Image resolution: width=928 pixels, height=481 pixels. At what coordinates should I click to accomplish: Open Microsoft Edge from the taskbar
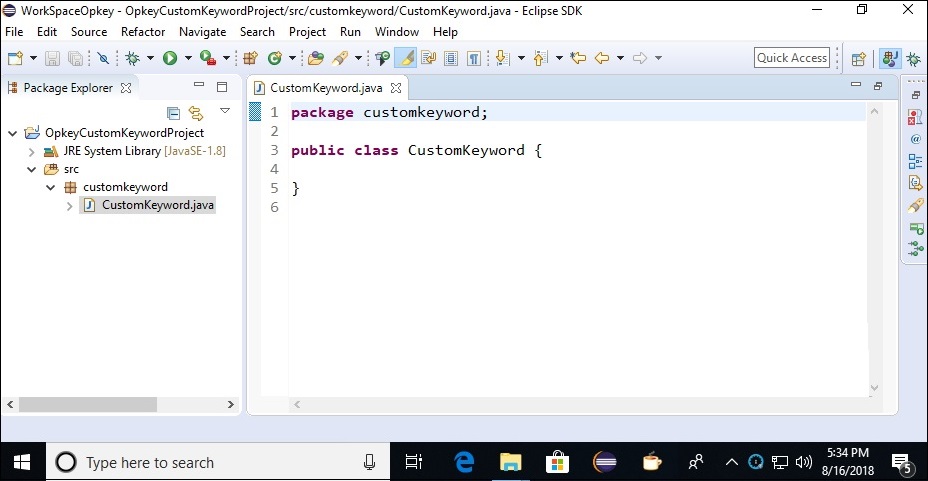pos(464,462)
